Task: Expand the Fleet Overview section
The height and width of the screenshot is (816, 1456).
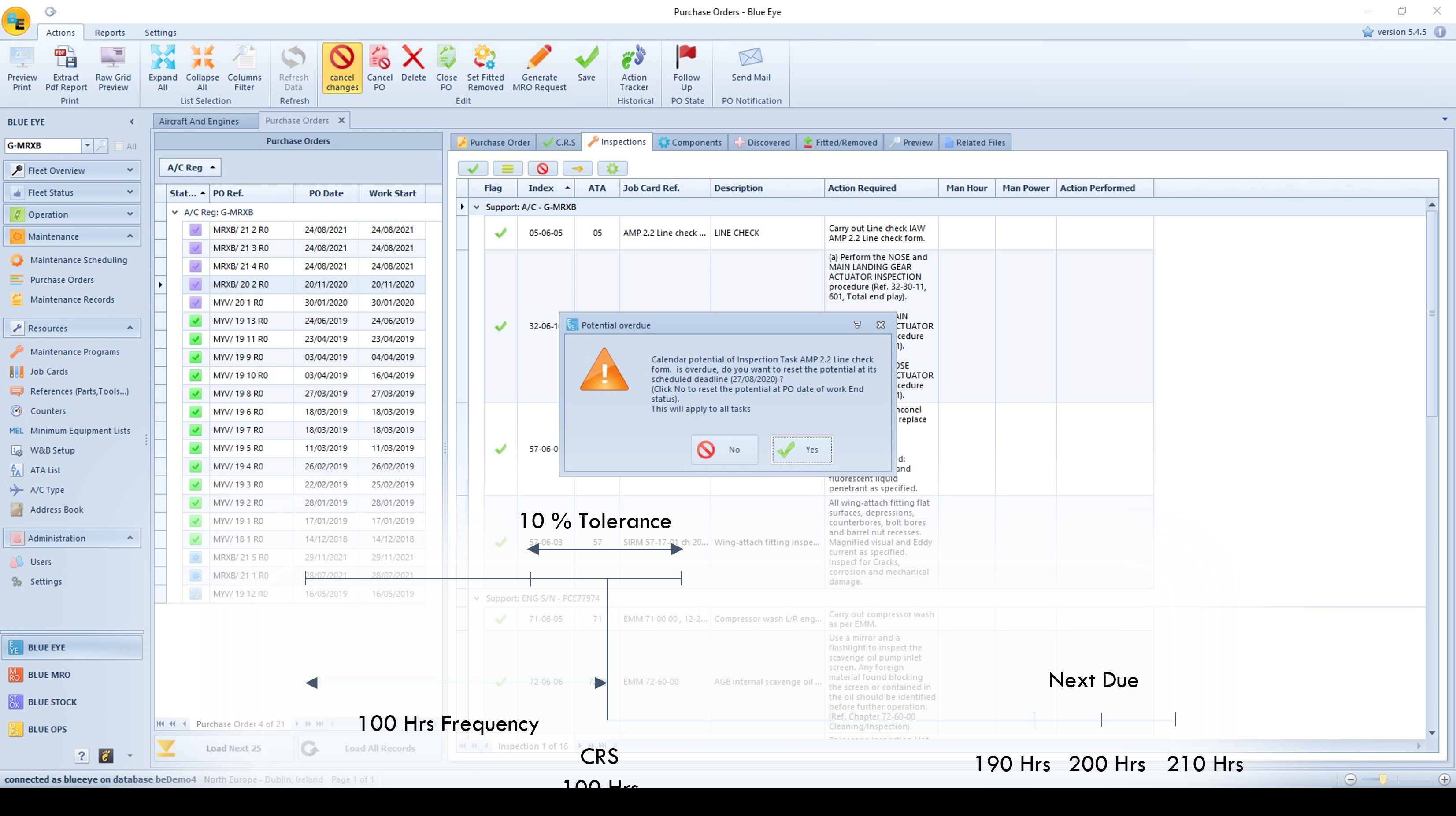Action: 130,171
